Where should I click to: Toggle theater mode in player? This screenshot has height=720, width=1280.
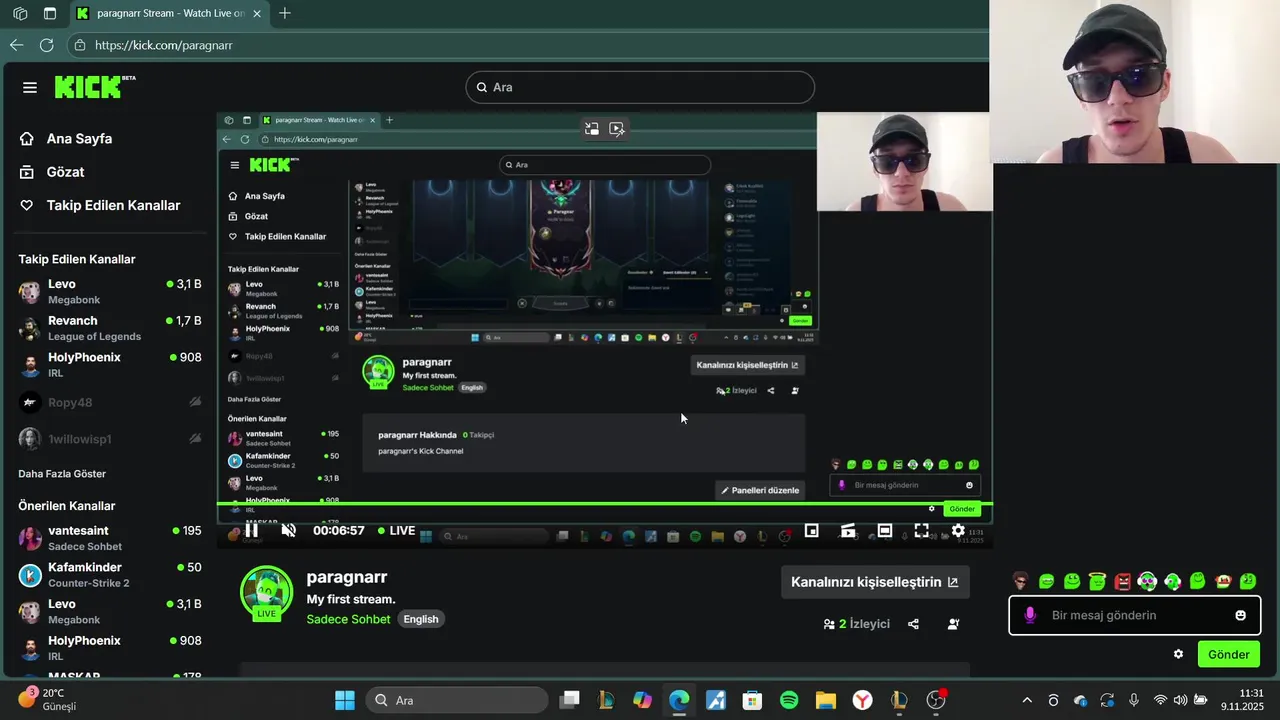[x=885, y=530]
